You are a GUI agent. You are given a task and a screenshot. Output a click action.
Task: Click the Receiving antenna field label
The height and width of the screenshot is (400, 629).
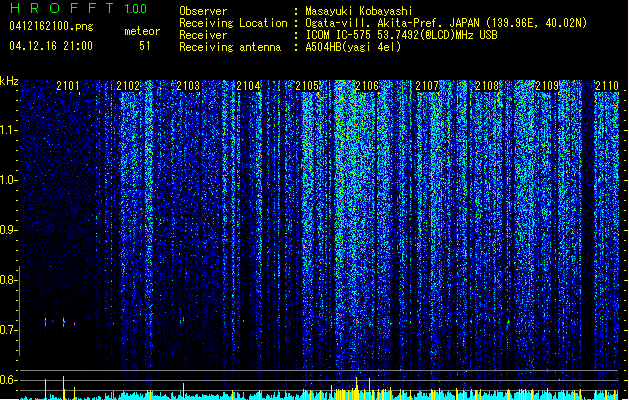(230, 47)
